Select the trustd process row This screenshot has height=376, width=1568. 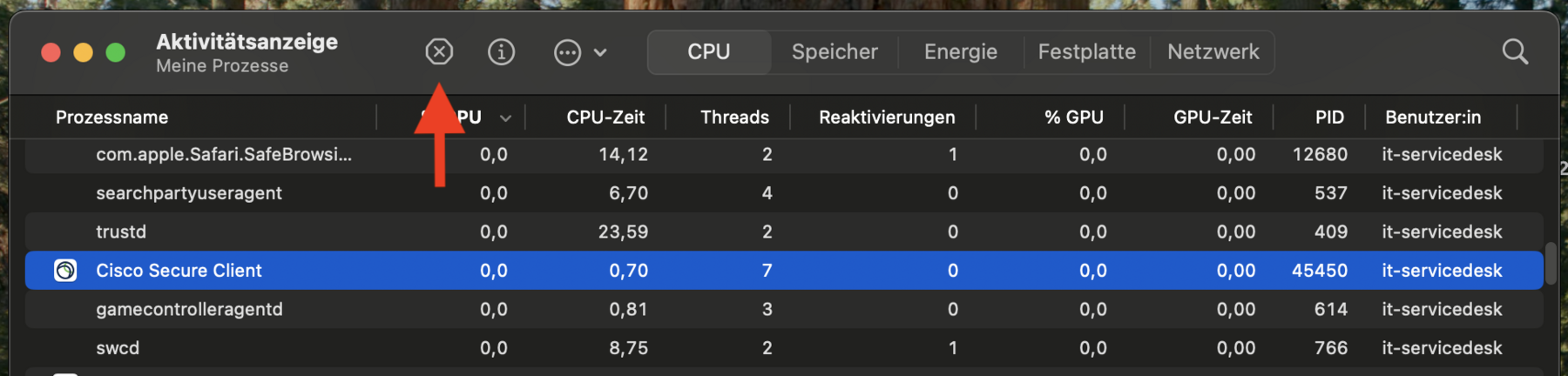(x=784, y=232)
